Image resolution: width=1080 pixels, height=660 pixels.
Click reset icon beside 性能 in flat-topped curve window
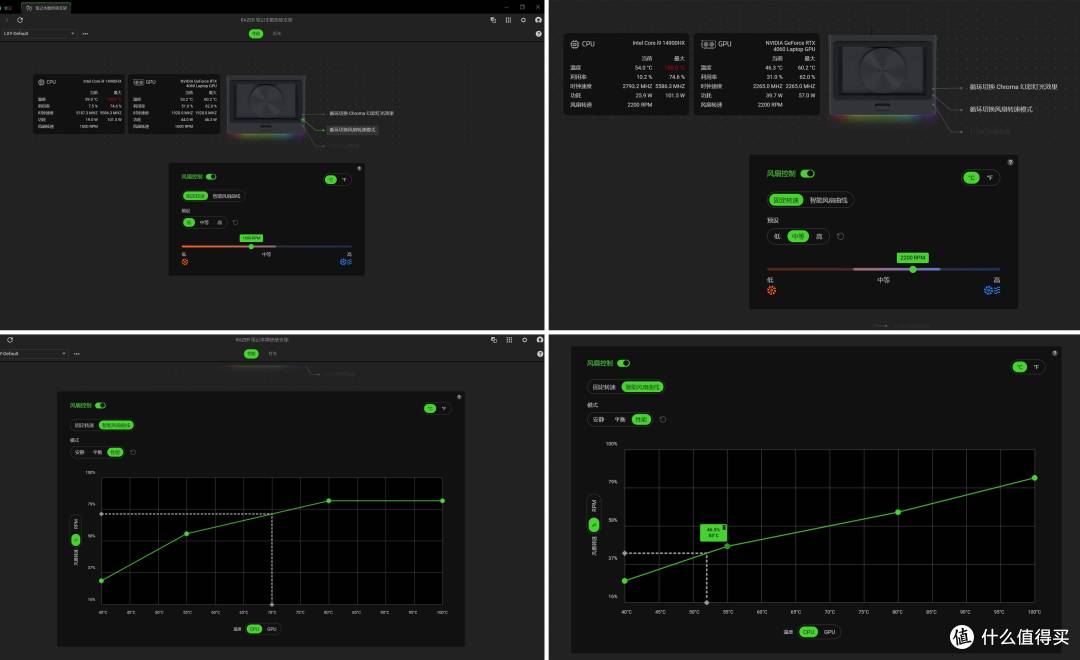[x=133, y=453]
